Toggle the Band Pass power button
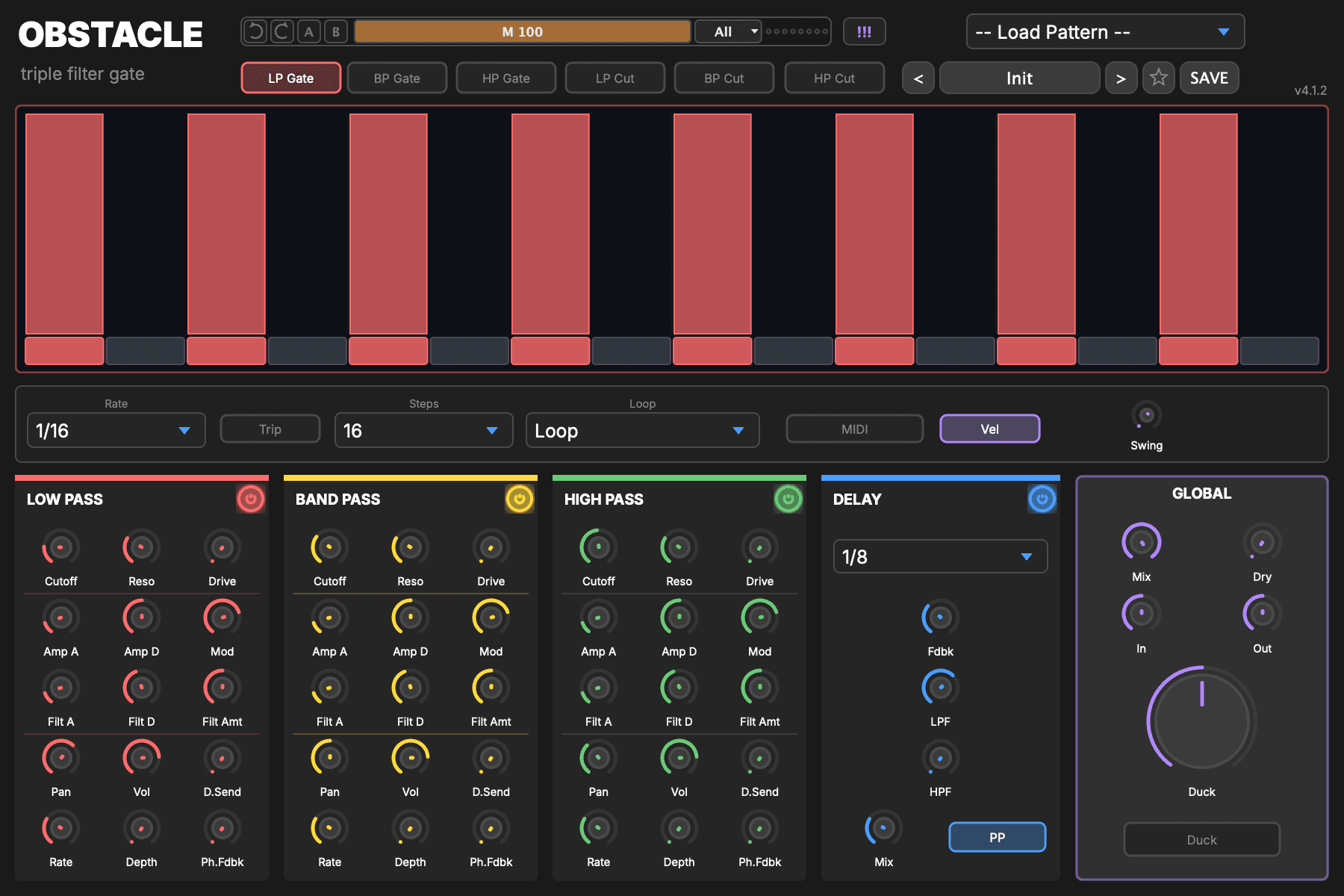 point(520,499)
